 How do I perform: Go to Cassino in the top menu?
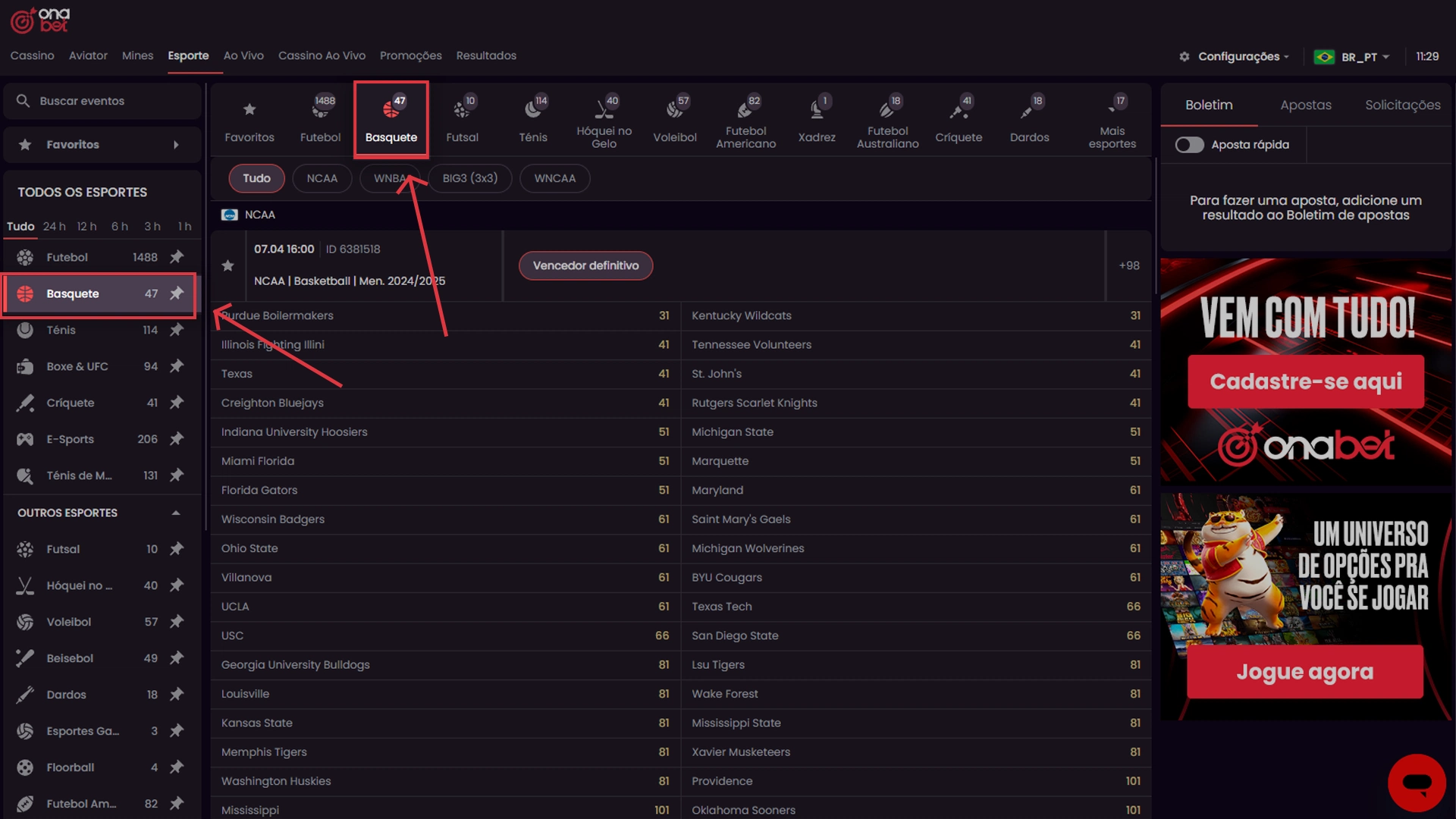(x=32, y=55)
